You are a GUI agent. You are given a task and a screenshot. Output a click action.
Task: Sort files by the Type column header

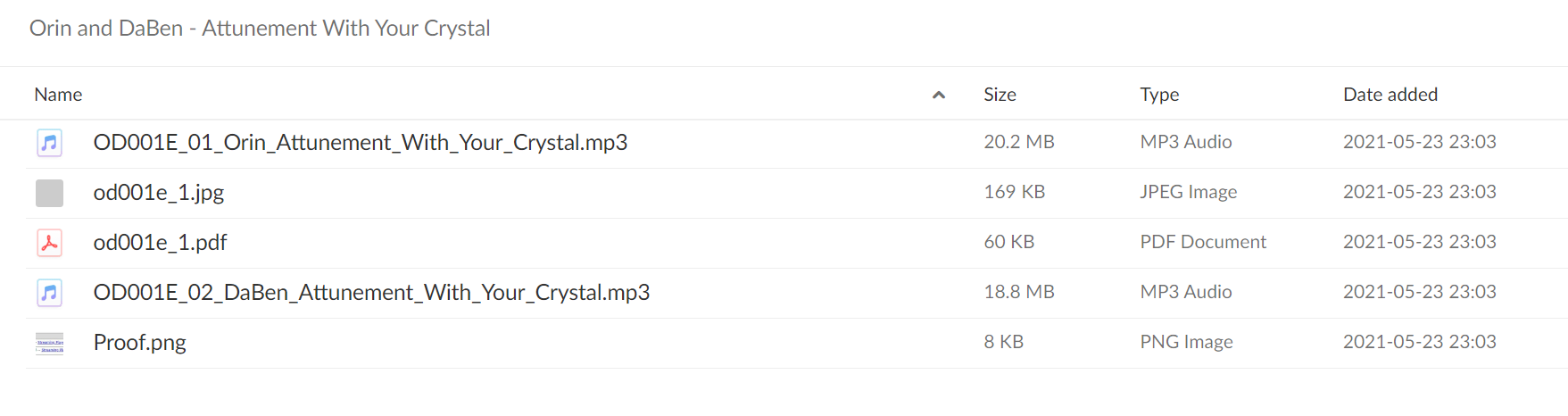(1159, 95)
